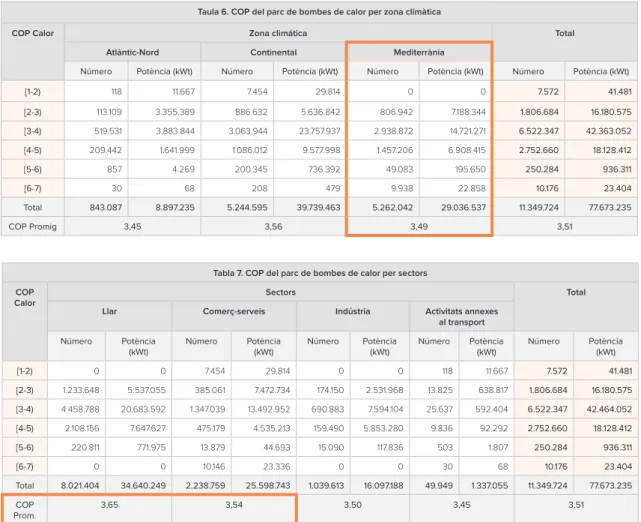Click cell value 2.938.872

(x=393, y=131)
